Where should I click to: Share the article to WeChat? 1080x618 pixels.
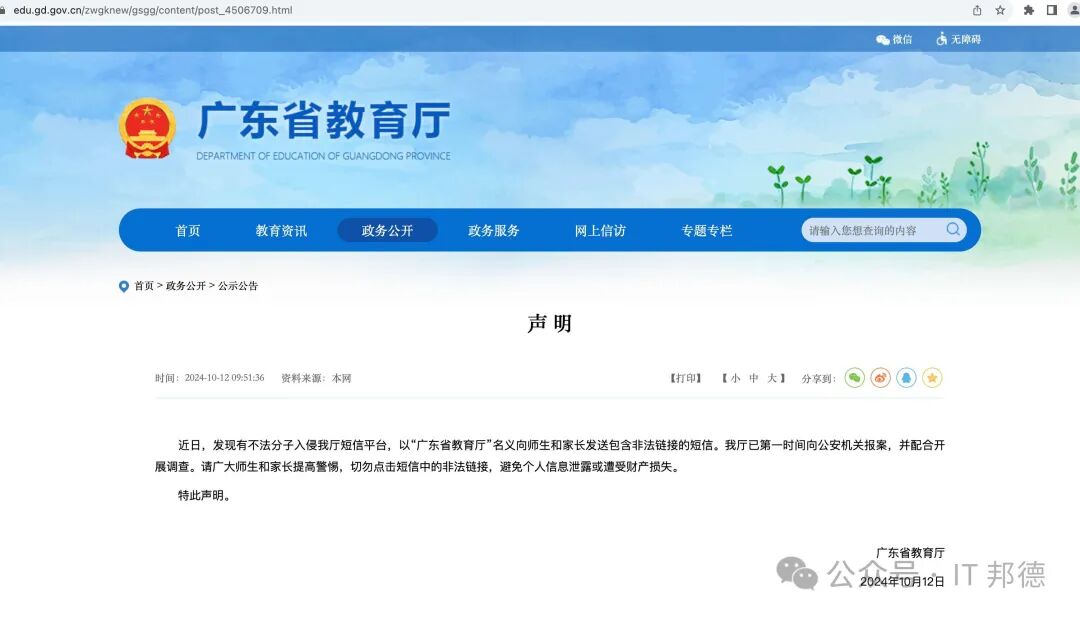click(855, 378)
